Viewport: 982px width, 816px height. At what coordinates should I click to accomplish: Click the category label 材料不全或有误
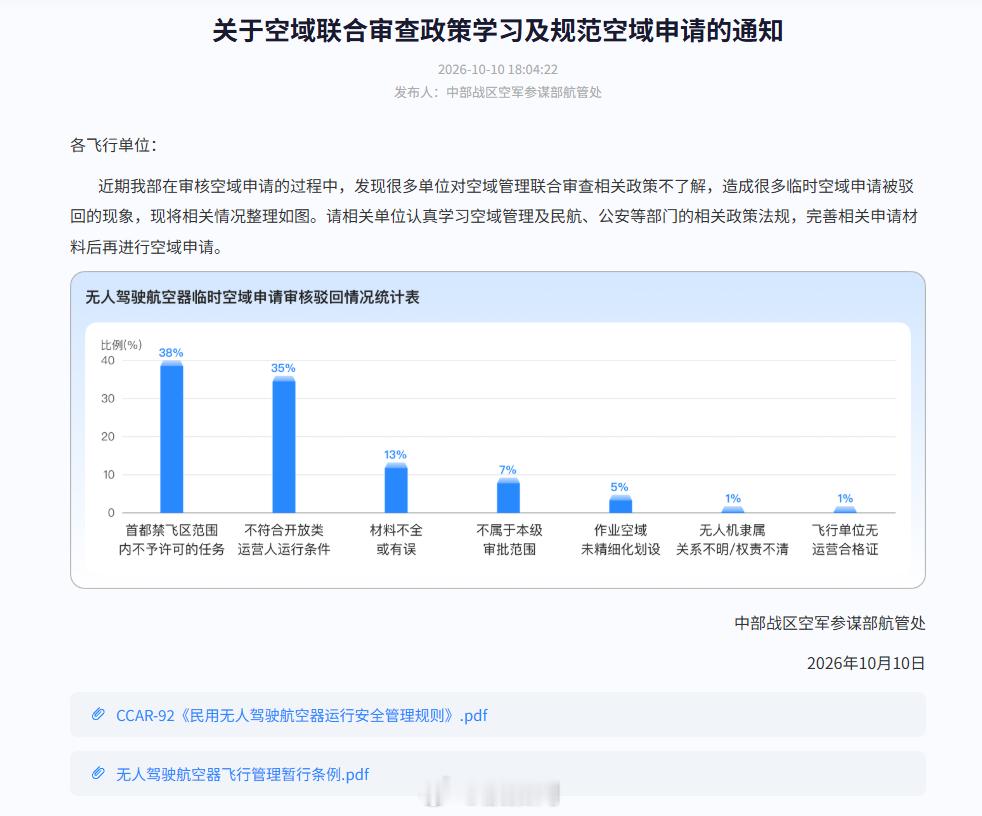pyautogui.click(x=396, y=540)
